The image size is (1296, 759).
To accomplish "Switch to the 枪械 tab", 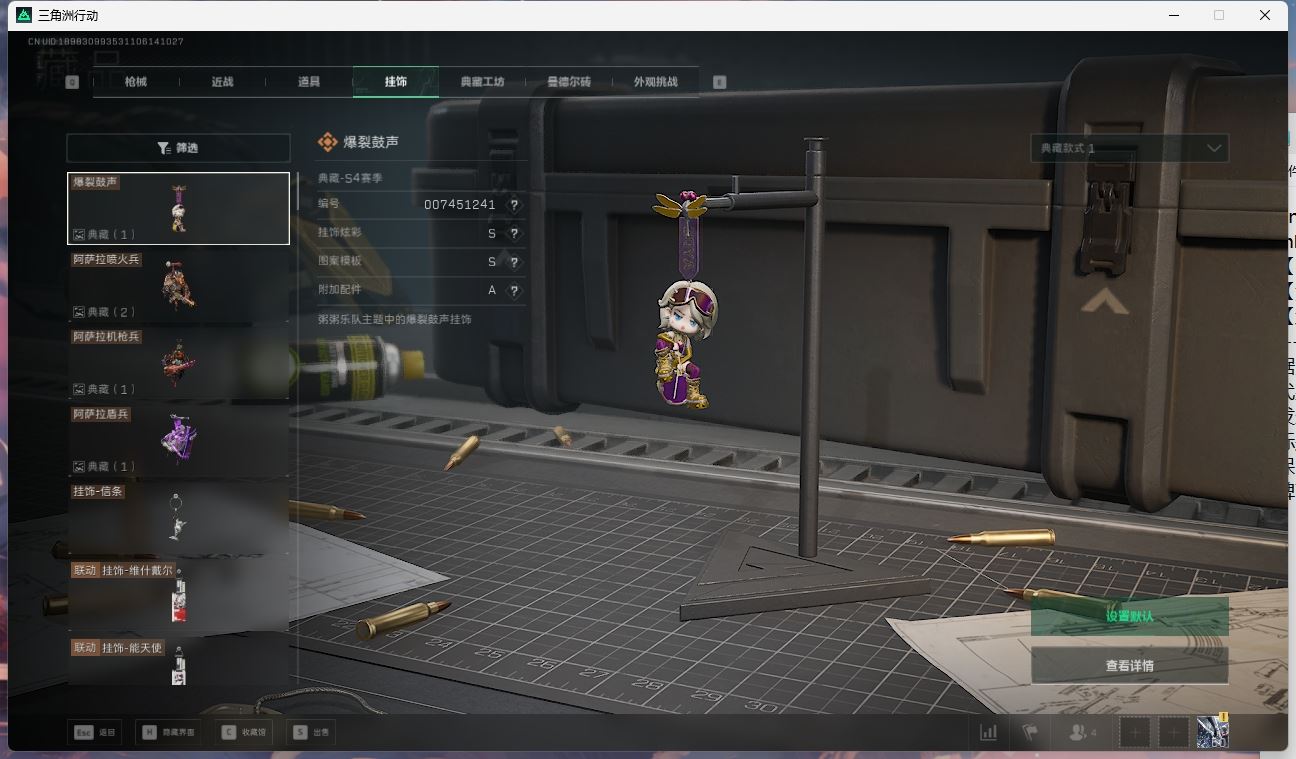I will 136,82.
